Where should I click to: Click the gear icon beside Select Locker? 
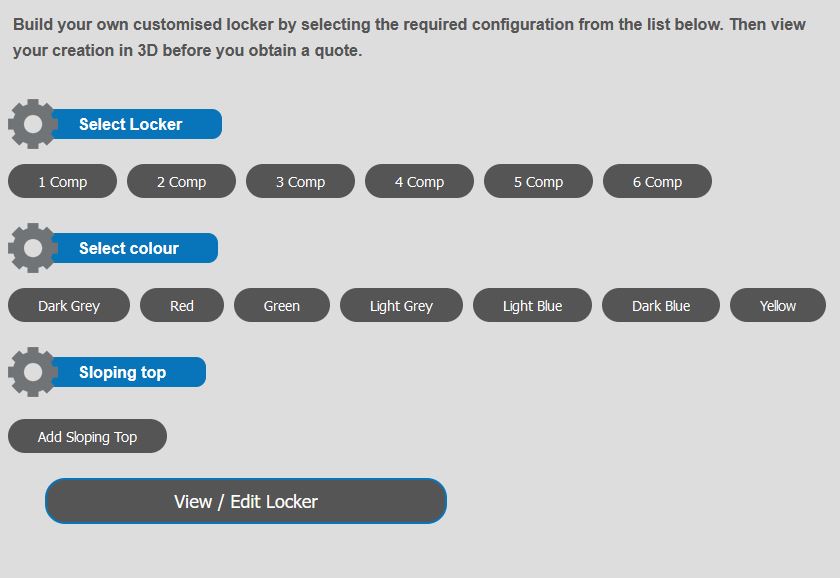[x=33, y=124]
